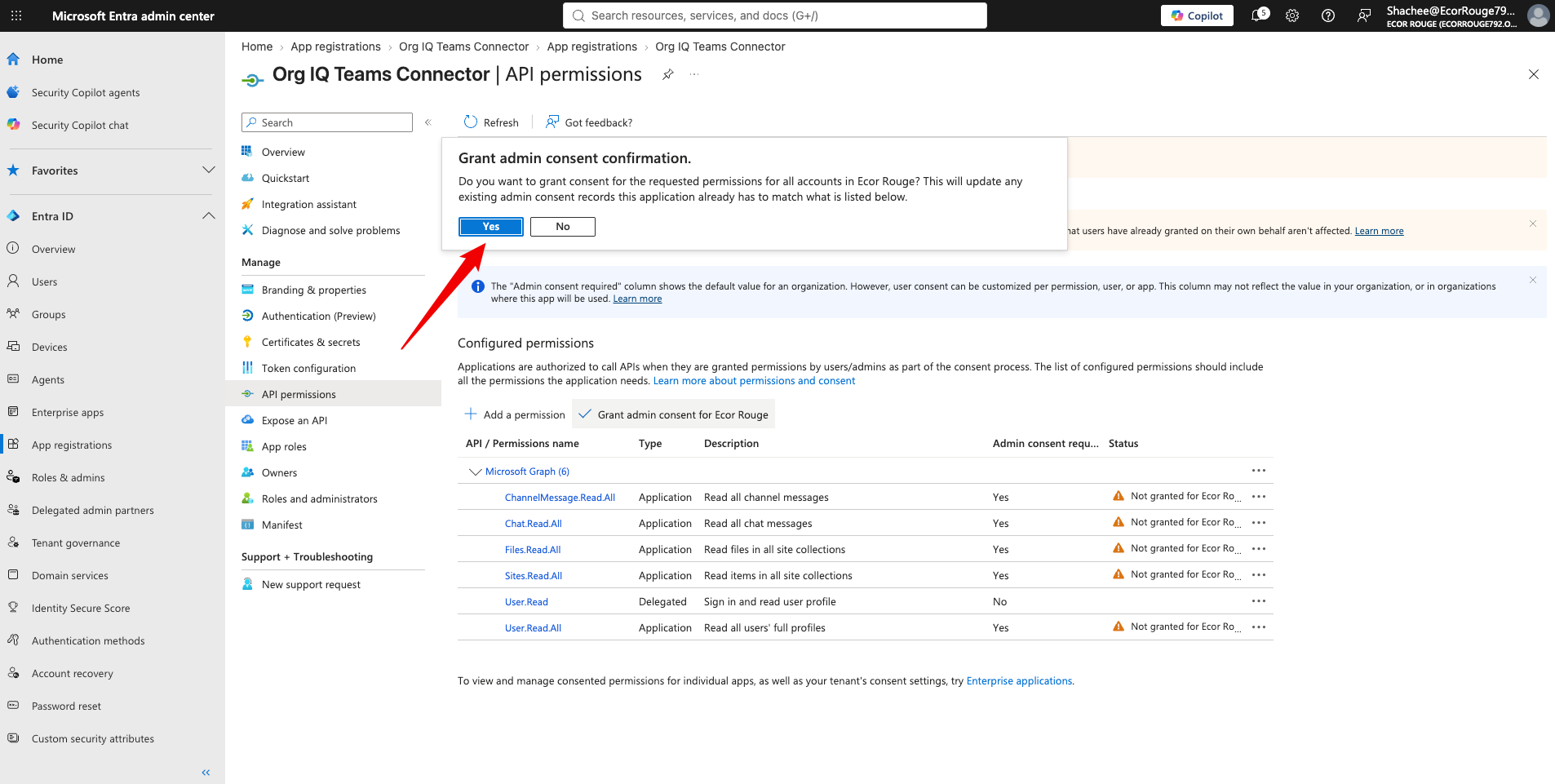Collapse the Entra ID section
The height and width of the screenshot is (784, 1555).
tap(209, 216)
